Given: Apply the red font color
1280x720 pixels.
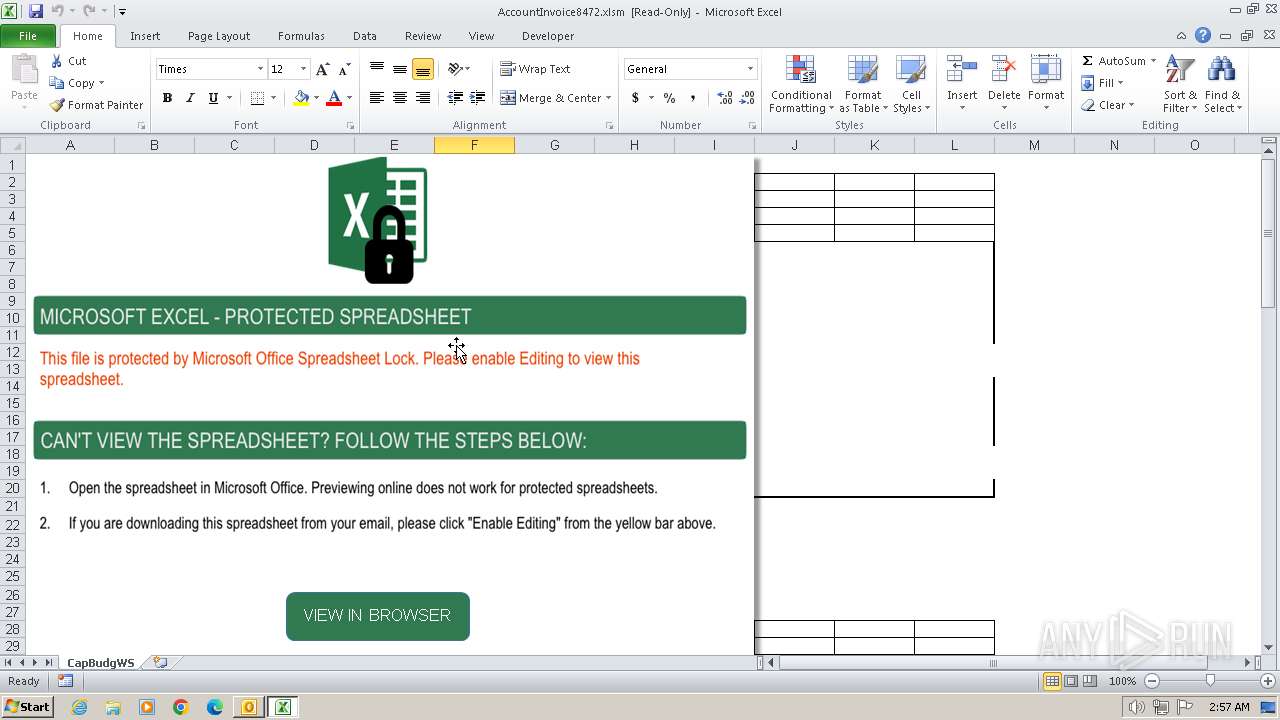Looking at the screenshot, I should [x=334, y=98].
